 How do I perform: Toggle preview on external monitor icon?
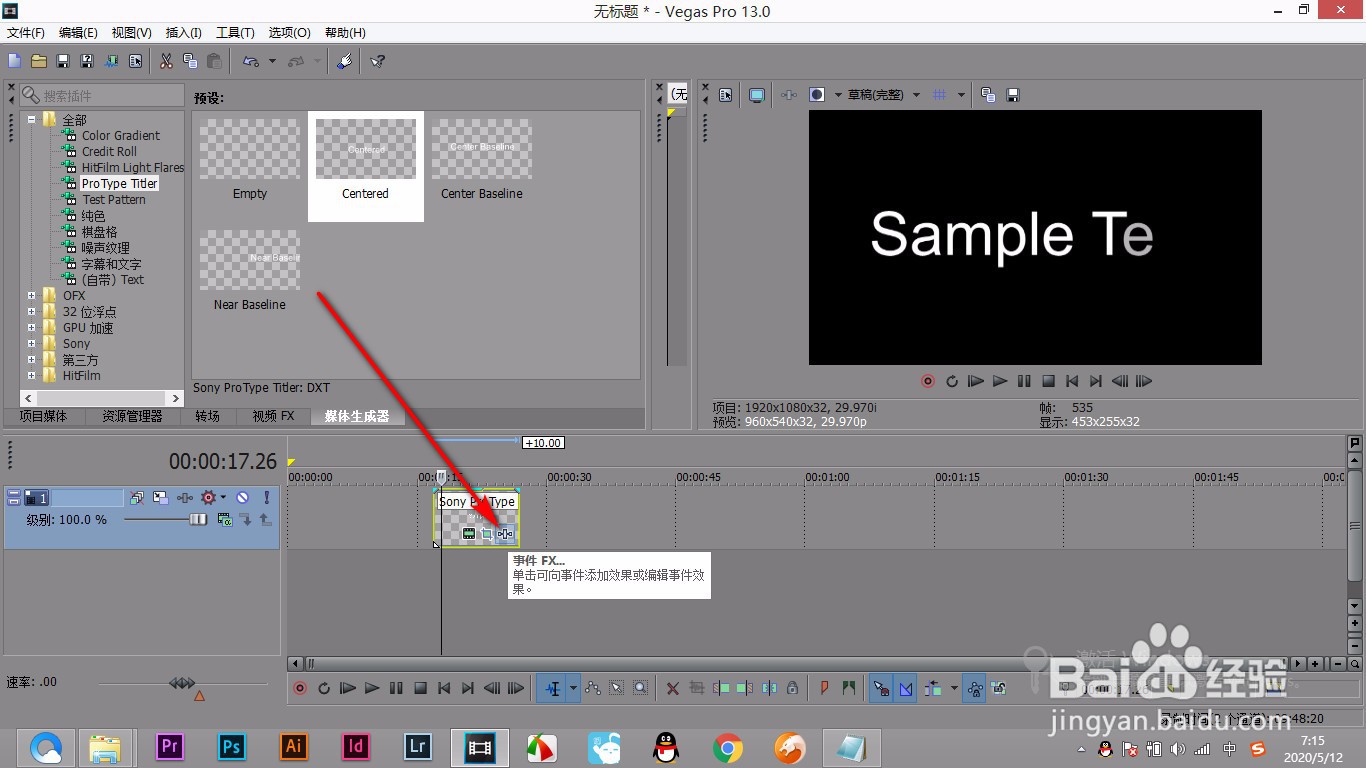tap(757, 95)
